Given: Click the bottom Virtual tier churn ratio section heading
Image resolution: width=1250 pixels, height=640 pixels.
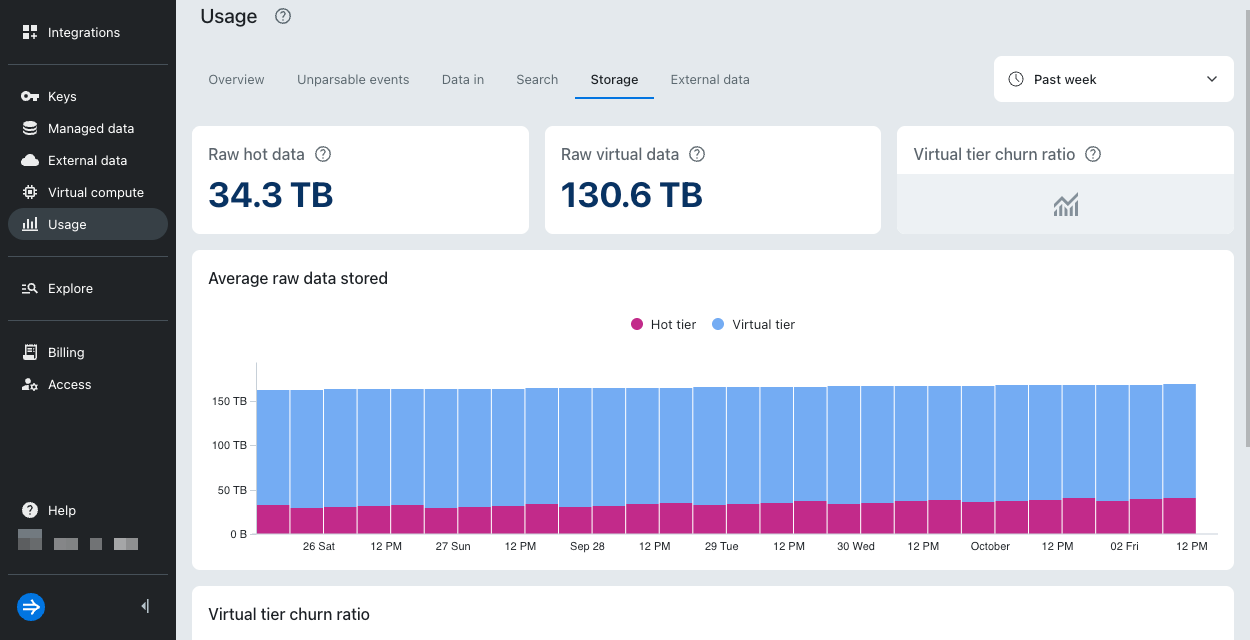Looking at the screenshot, I should point(289,614).
